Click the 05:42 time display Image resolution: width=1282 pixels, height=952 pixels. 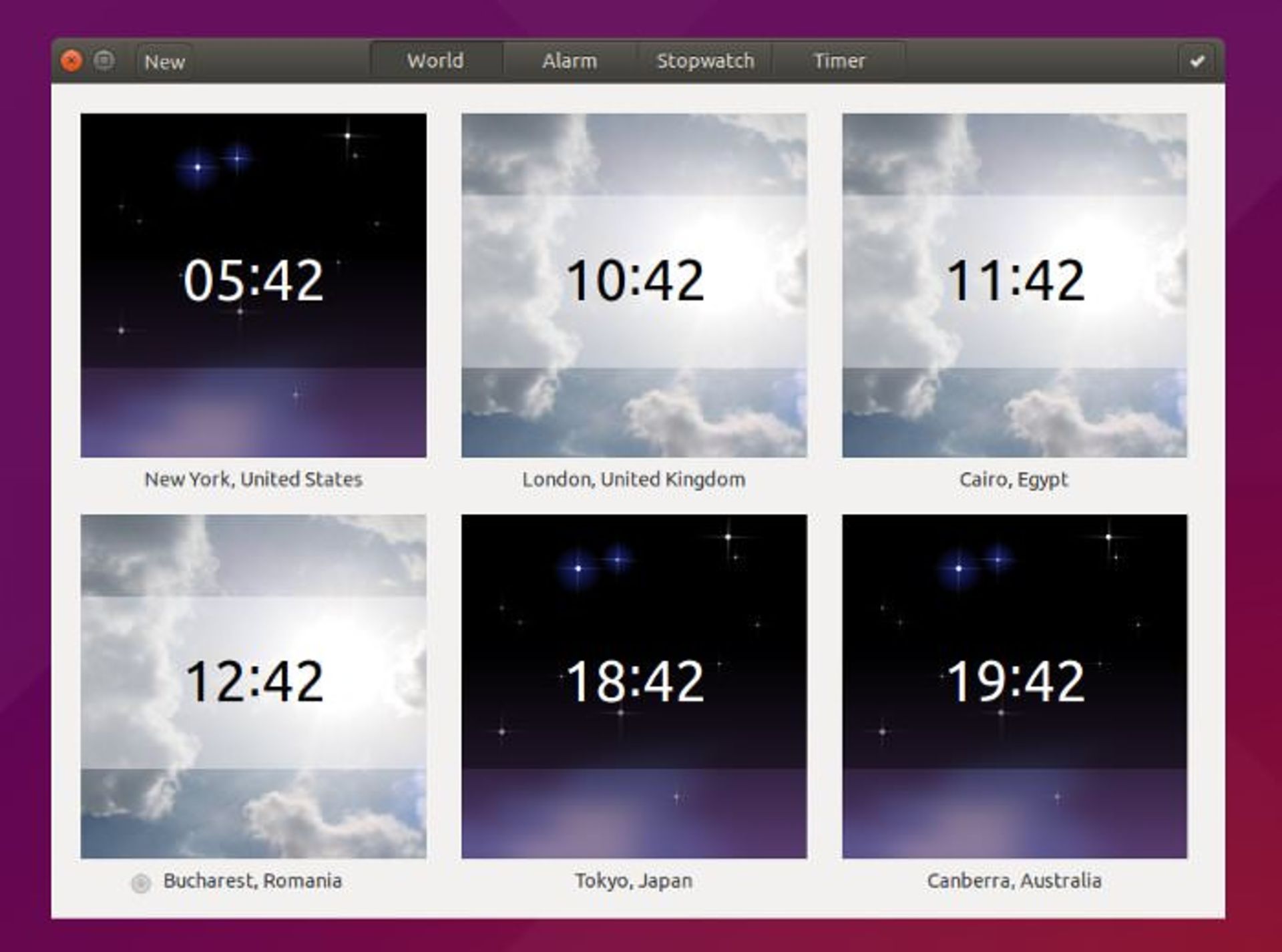(x=252, y=284)
